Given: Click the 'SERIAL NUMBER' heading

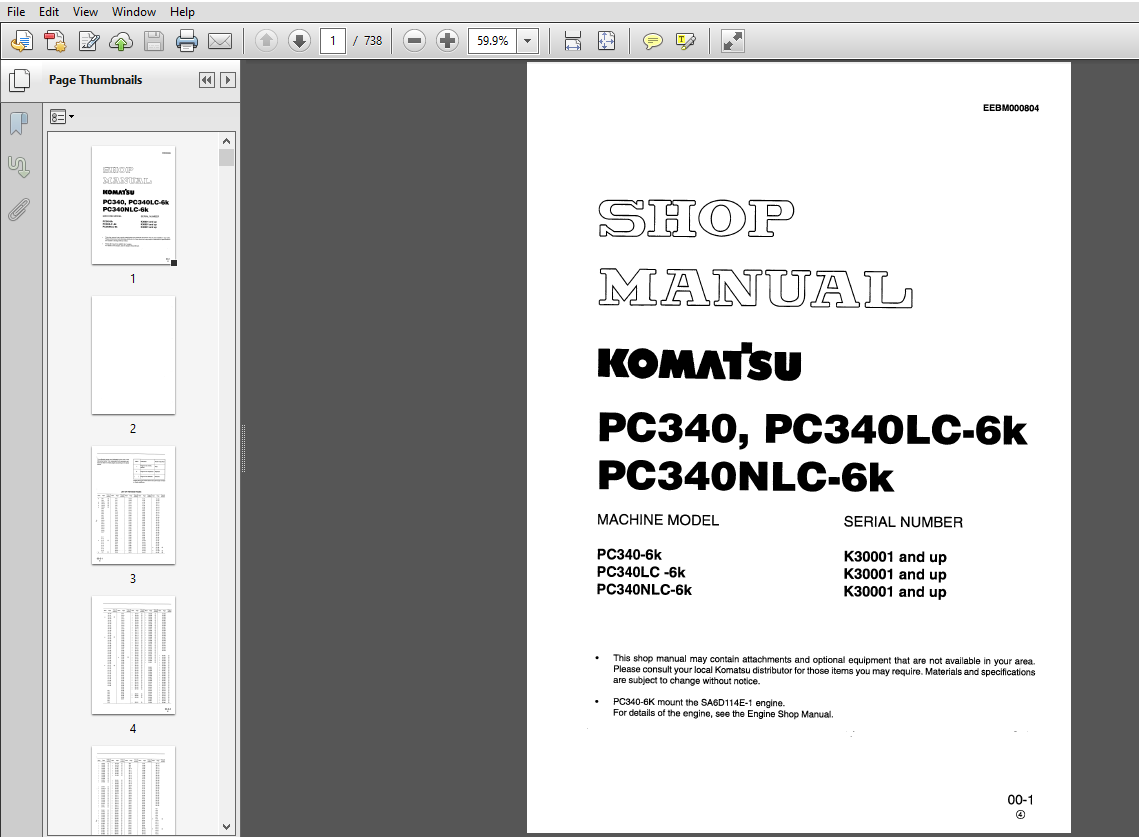Looking at the screenshot, I should 903,522.
